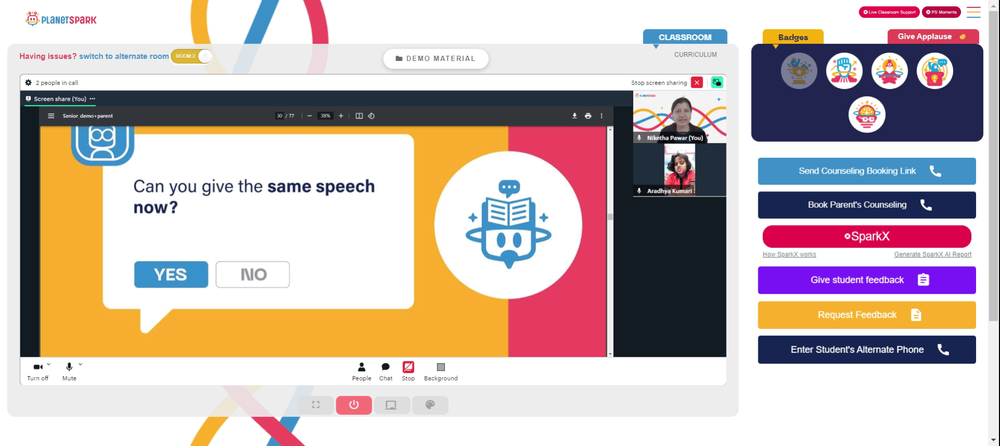Select Aradhya Kumari video tile

point(679,170)
